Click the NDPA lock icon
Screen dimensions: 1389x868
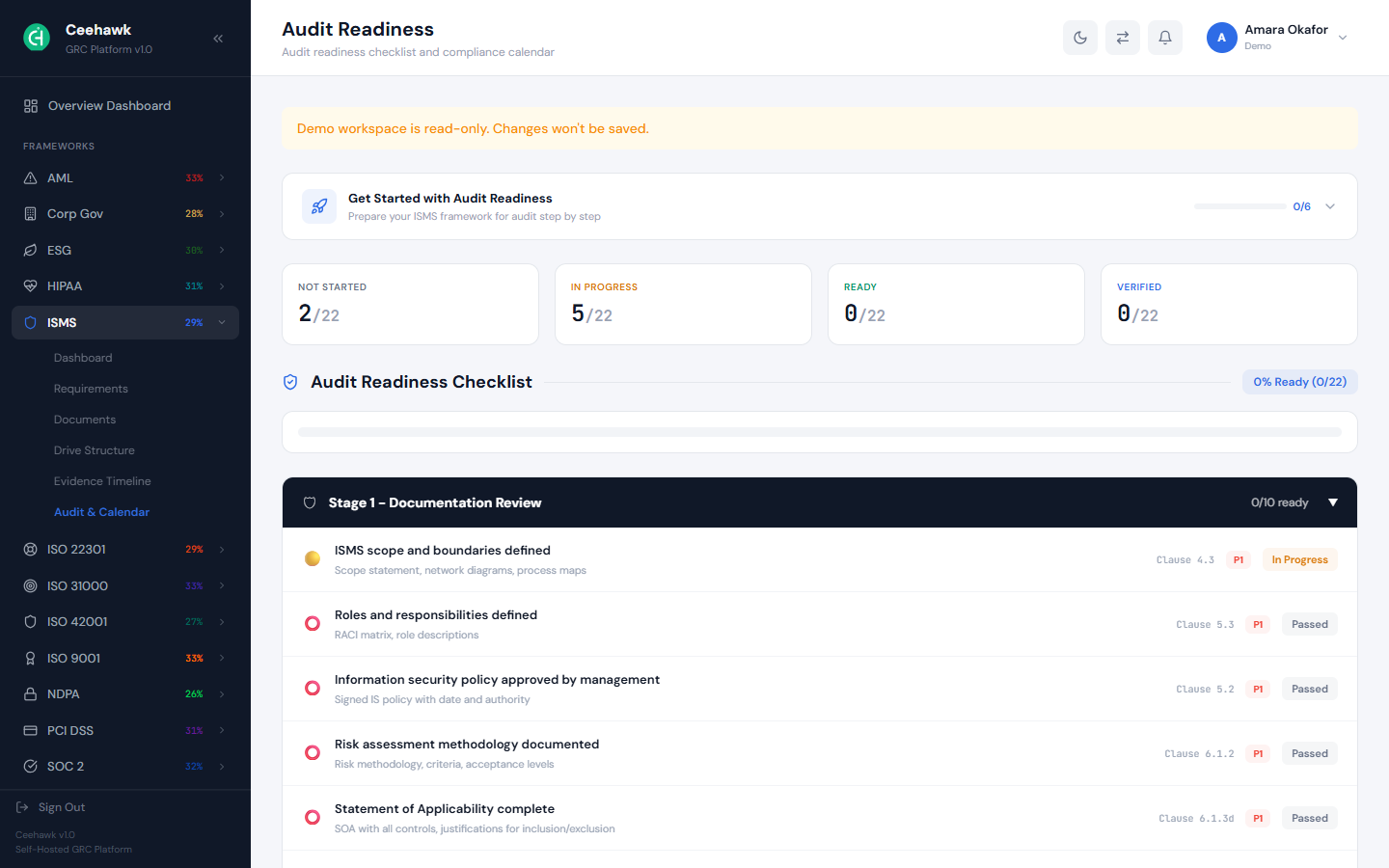pos(30,694)
